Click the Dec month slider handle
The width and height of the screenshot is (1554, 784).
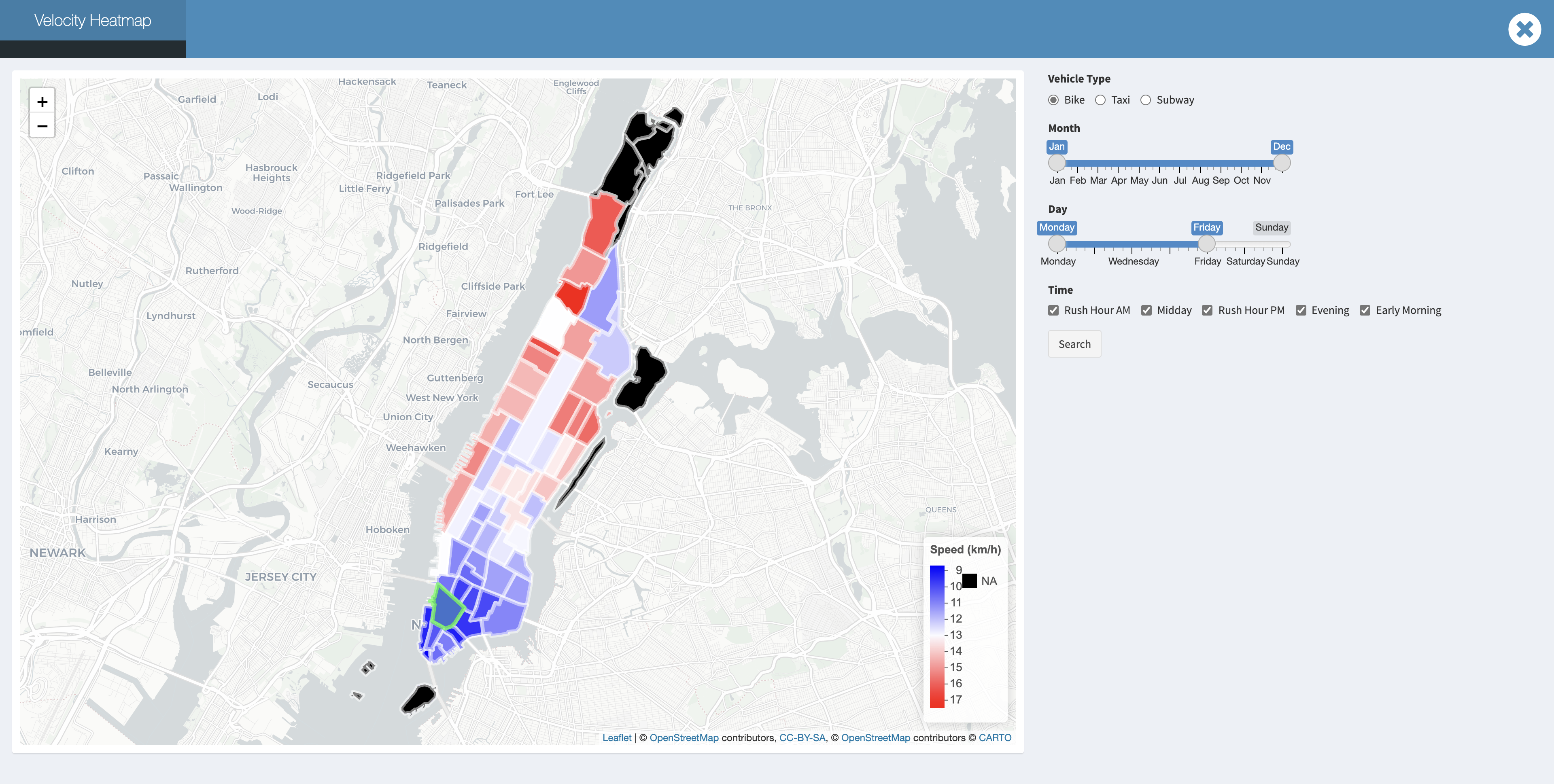click(1281, 163)
